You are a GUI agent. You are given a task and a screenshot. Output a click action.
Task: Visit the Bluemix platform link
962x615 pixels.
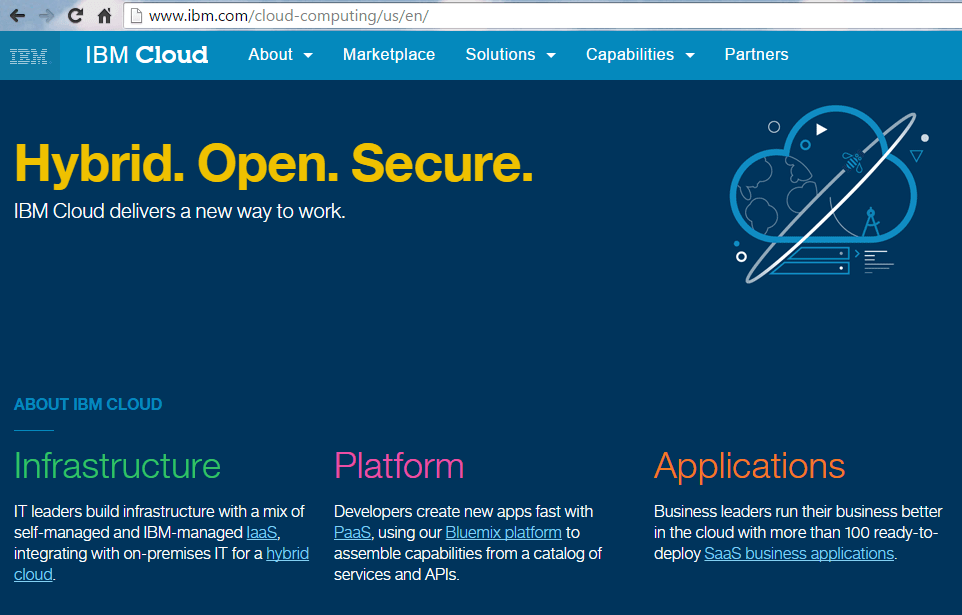pyautogui.click(x=503, y=532)
